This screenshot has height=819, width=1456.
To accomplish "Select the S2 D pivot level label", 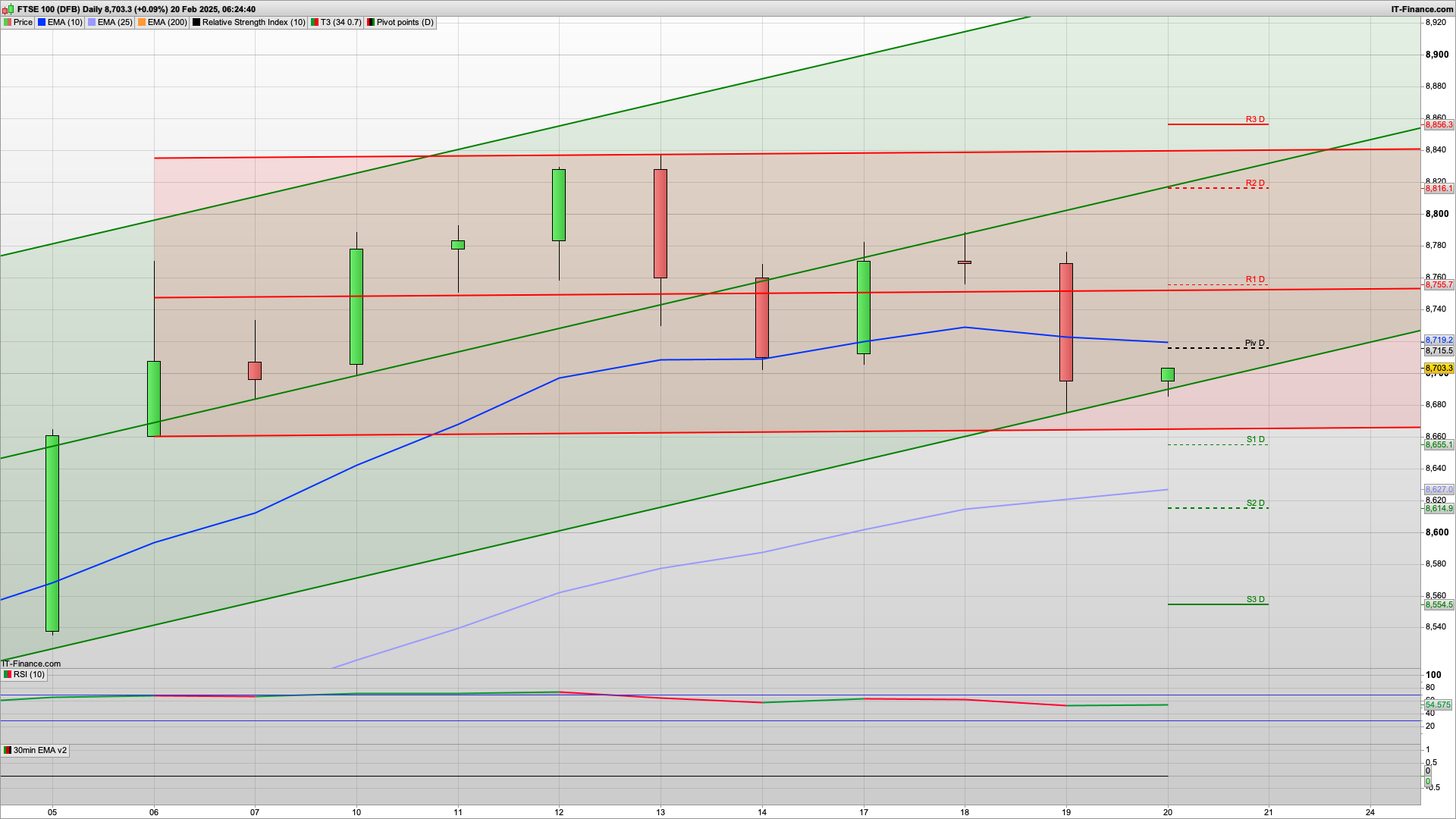I will [x=1255, y=503].
